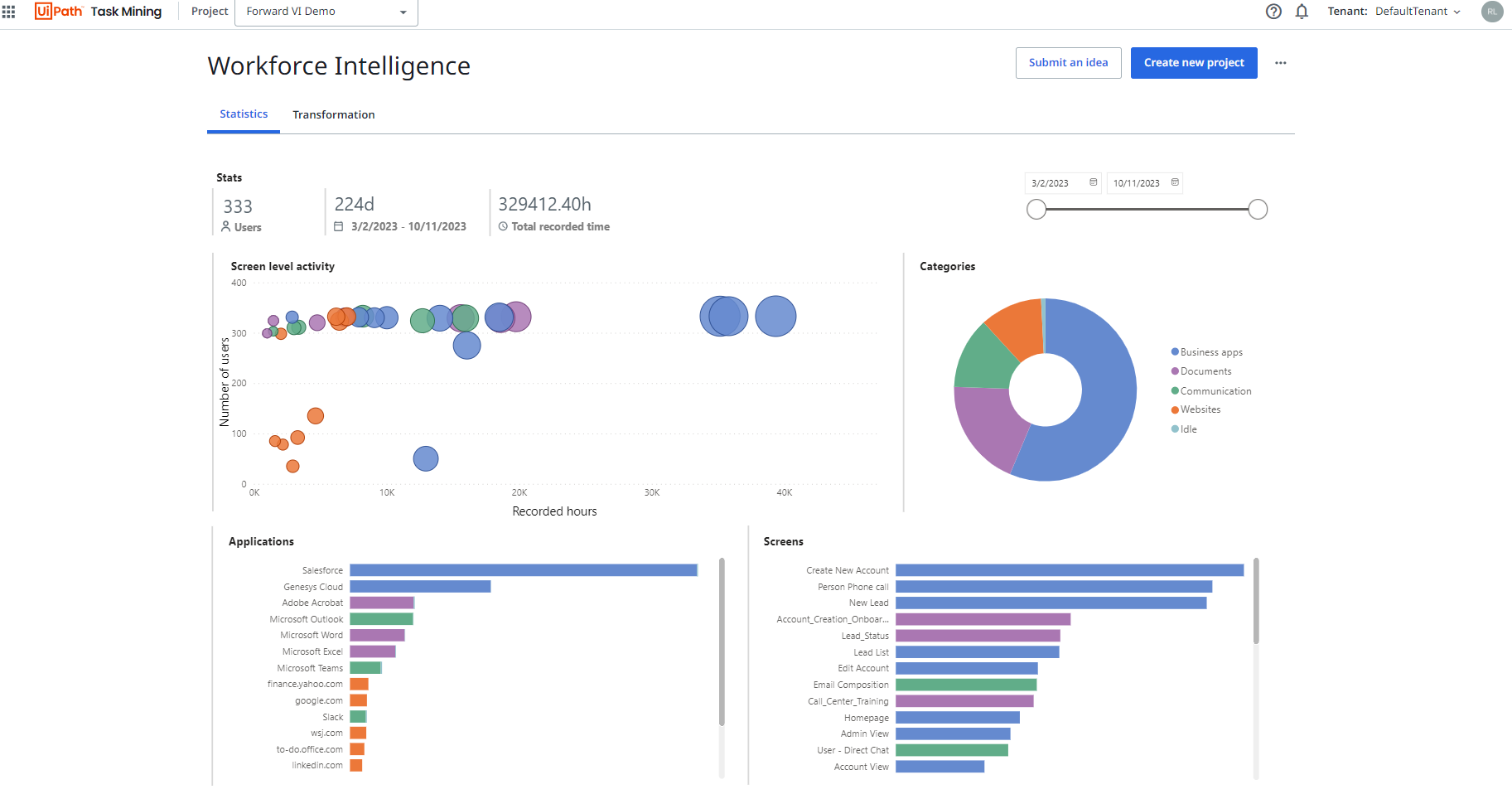Click the lone blue bubble below 100 users

[426, 458]
